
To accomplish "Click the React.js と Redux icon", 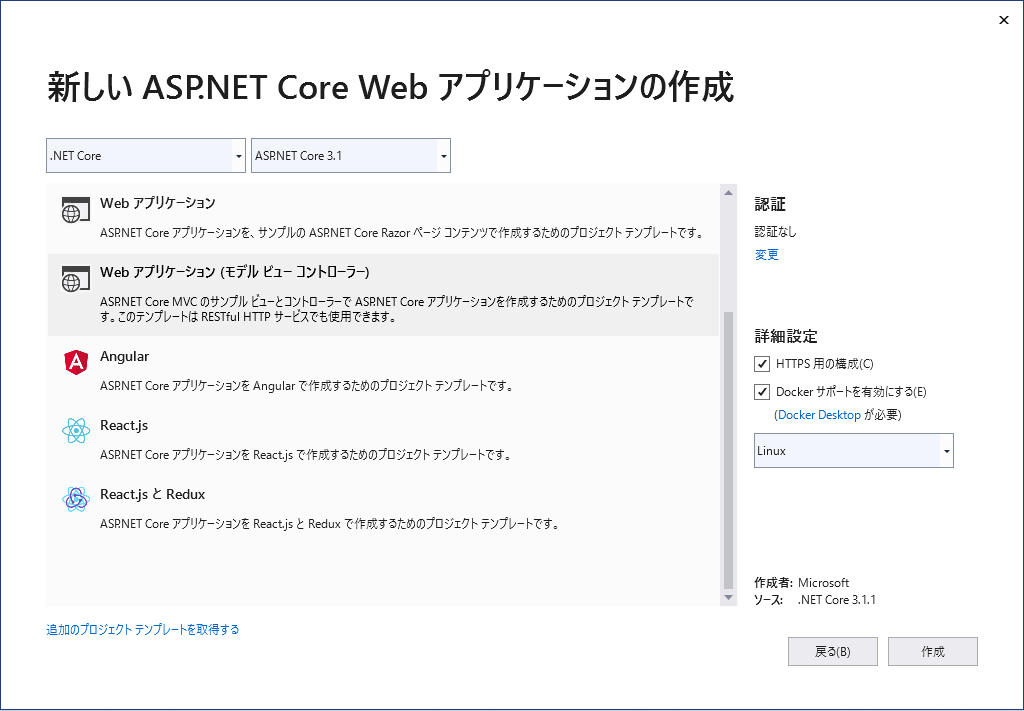I will 76,500.
